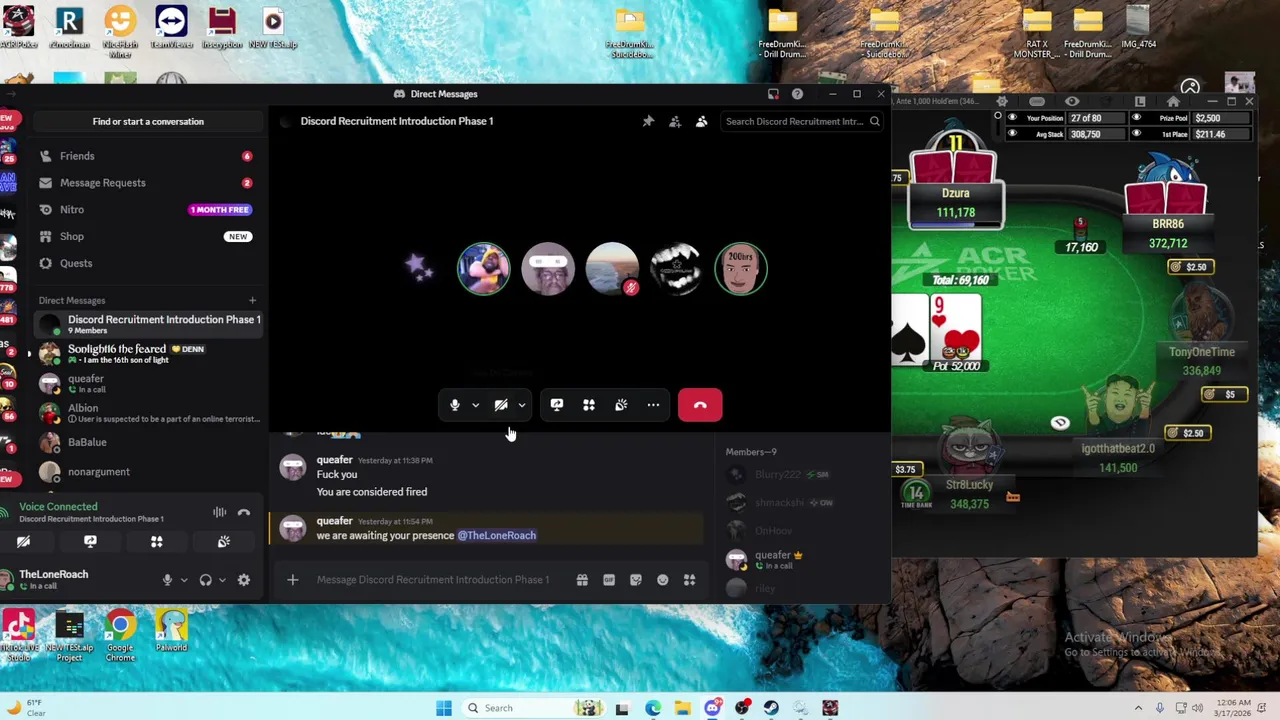
Task: Mute mic beside TheLoneRoach username
Action: [x=168, y=580]
